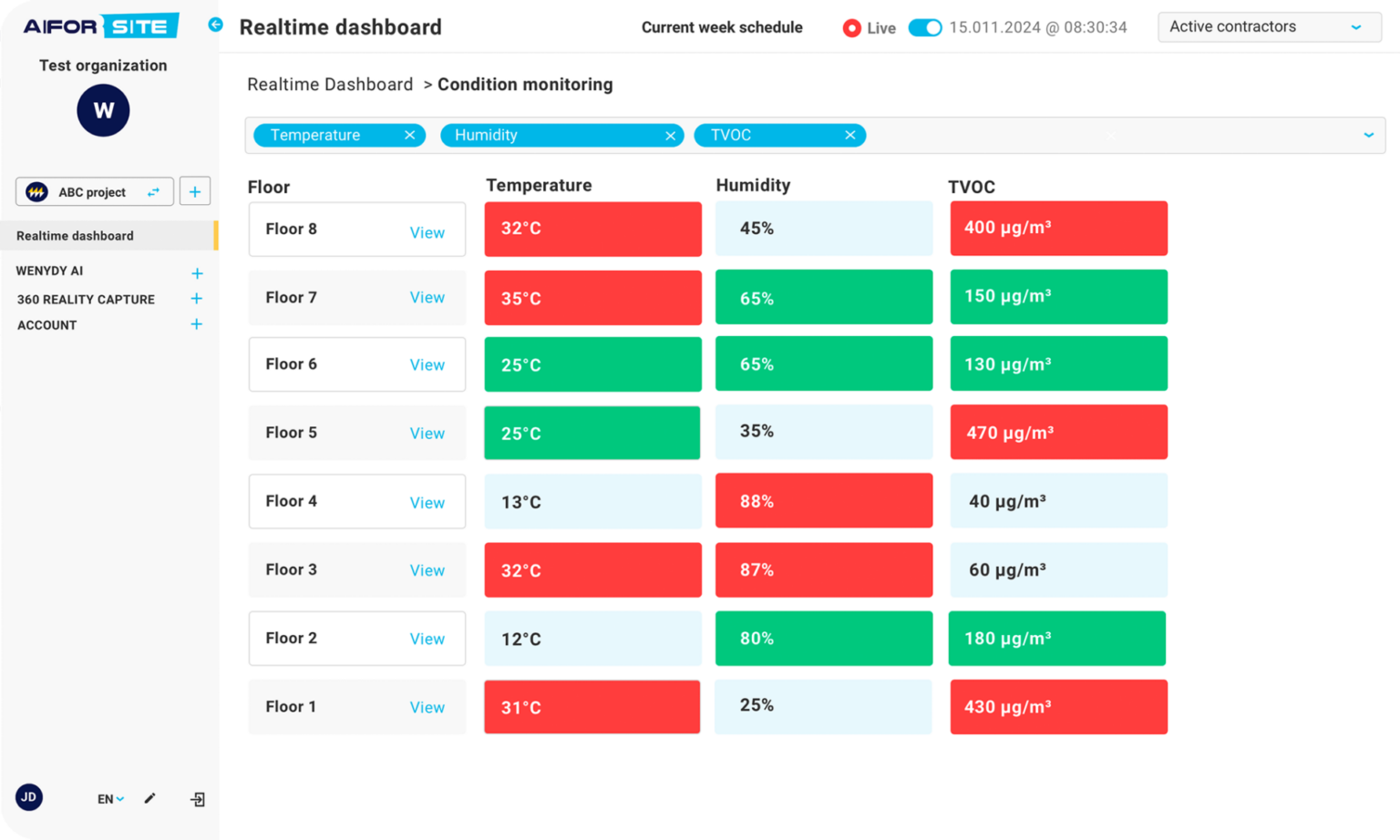
Task: Expand the condition filter dropdown chevron
Action: (1368, 135)
